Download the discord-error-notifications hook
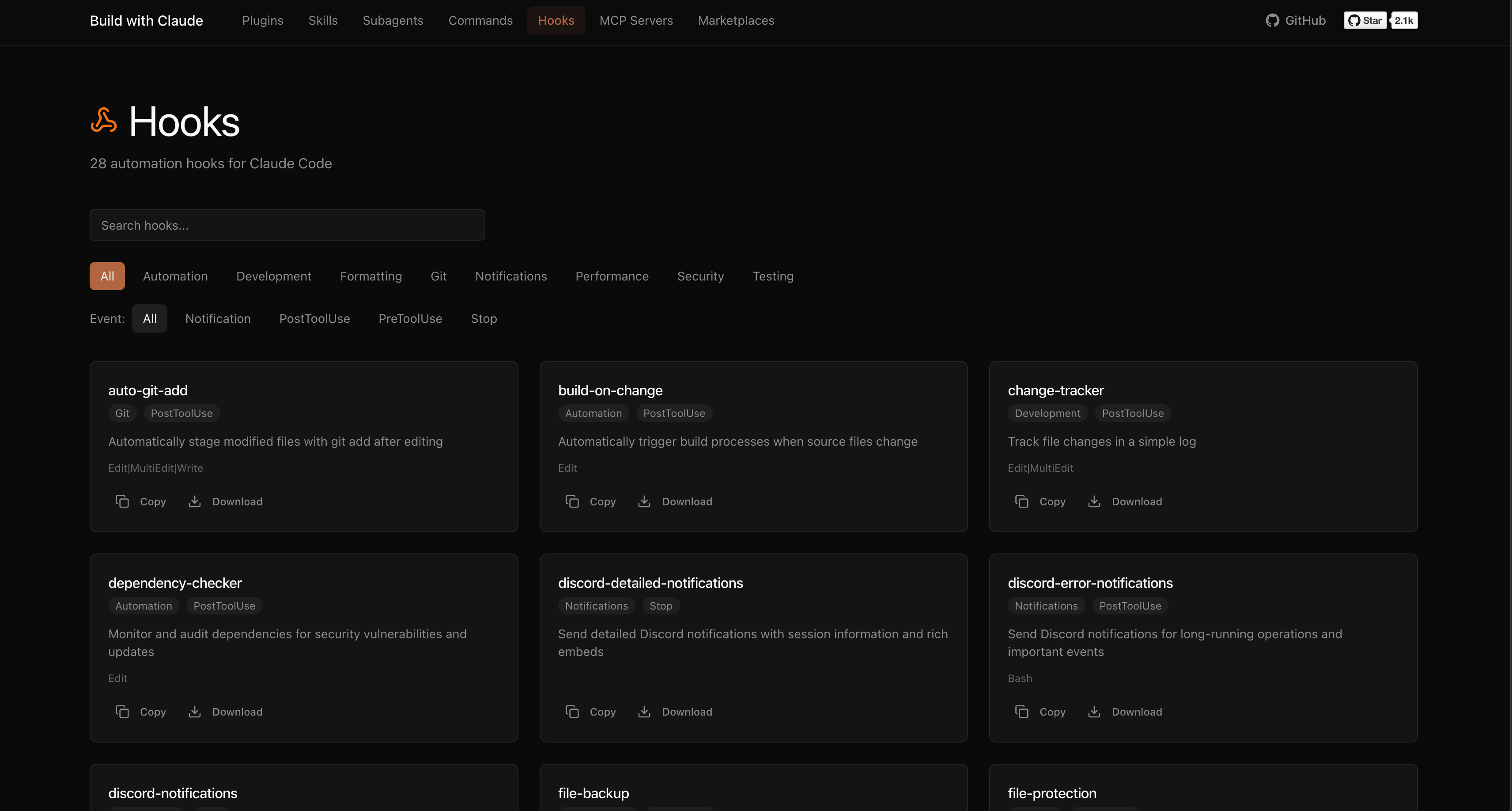Image resolution: width=1512 pixels, height=811 pixels. click(x=1125, y=711)
